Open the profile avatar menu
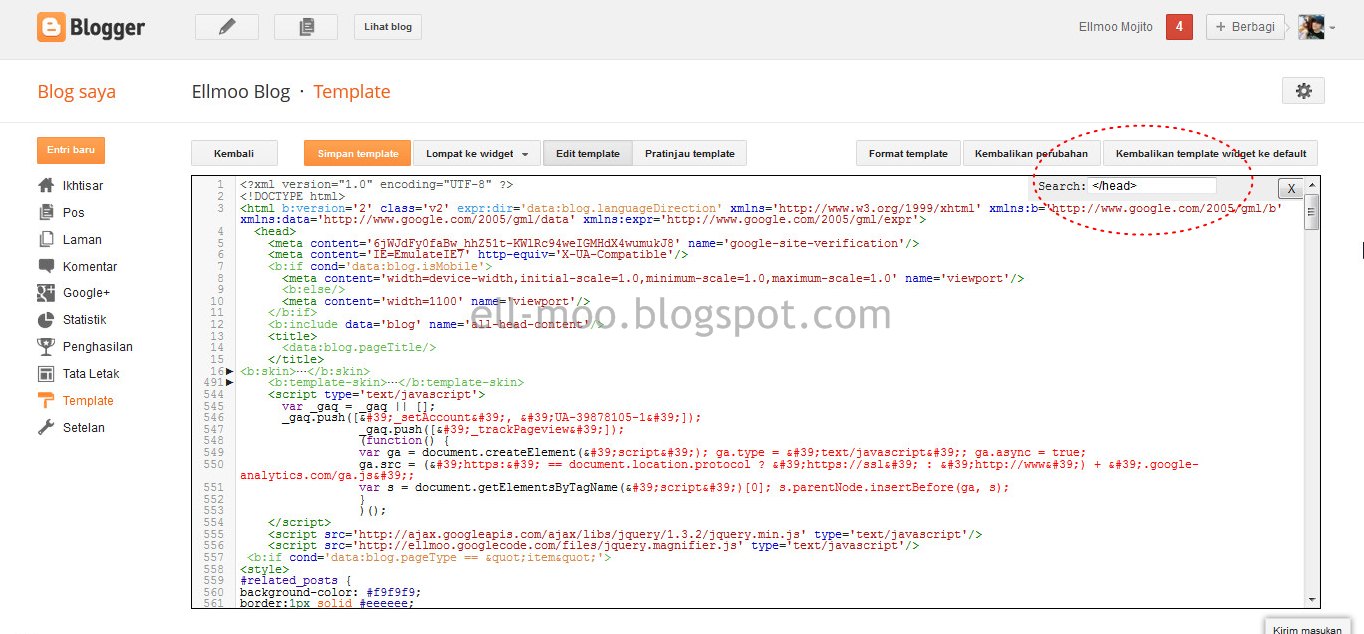Image resolution: width=1364 pixels, height=634 pixels. point(1316,28)
